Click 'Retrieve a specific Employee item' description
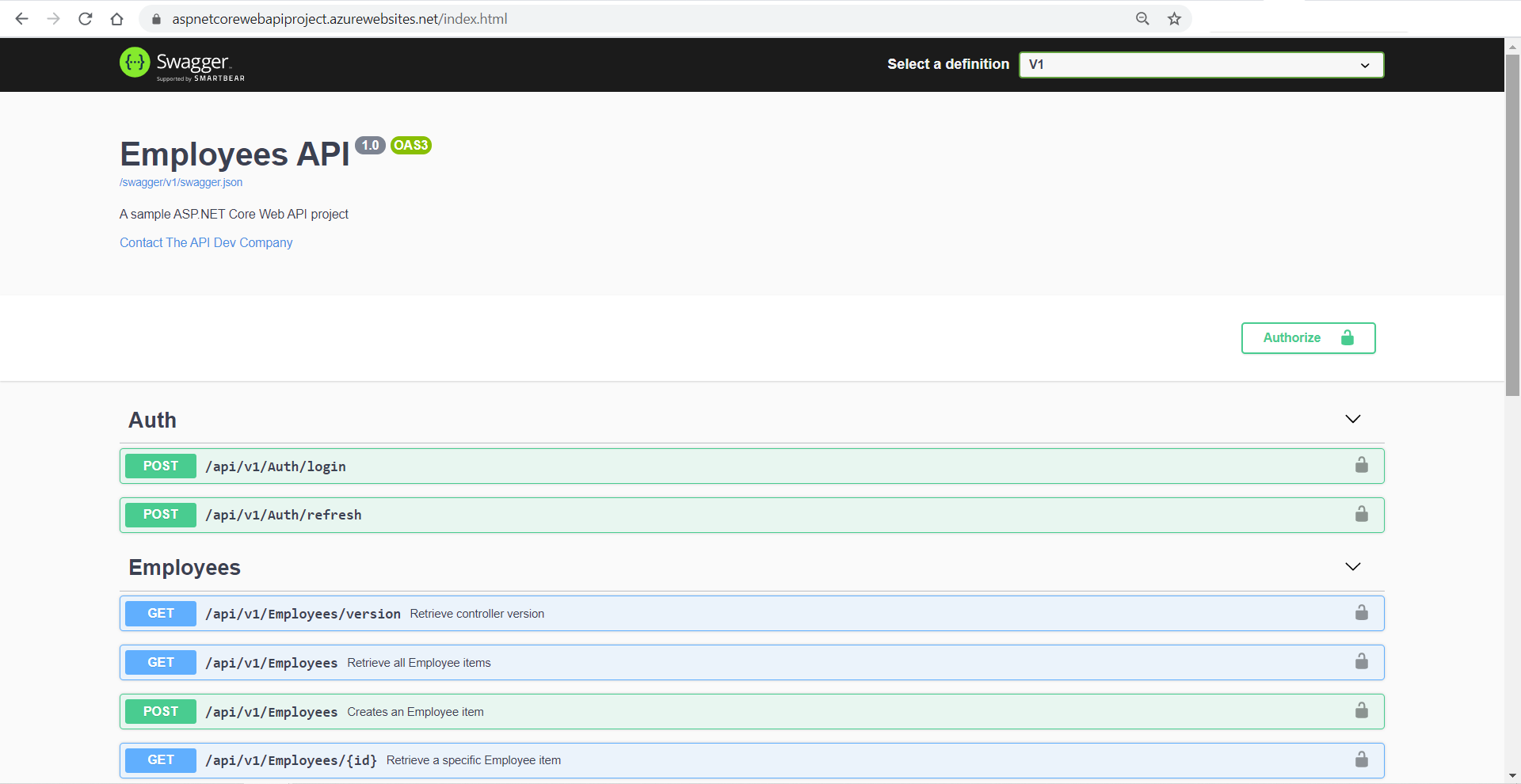 tap(474, 760)
